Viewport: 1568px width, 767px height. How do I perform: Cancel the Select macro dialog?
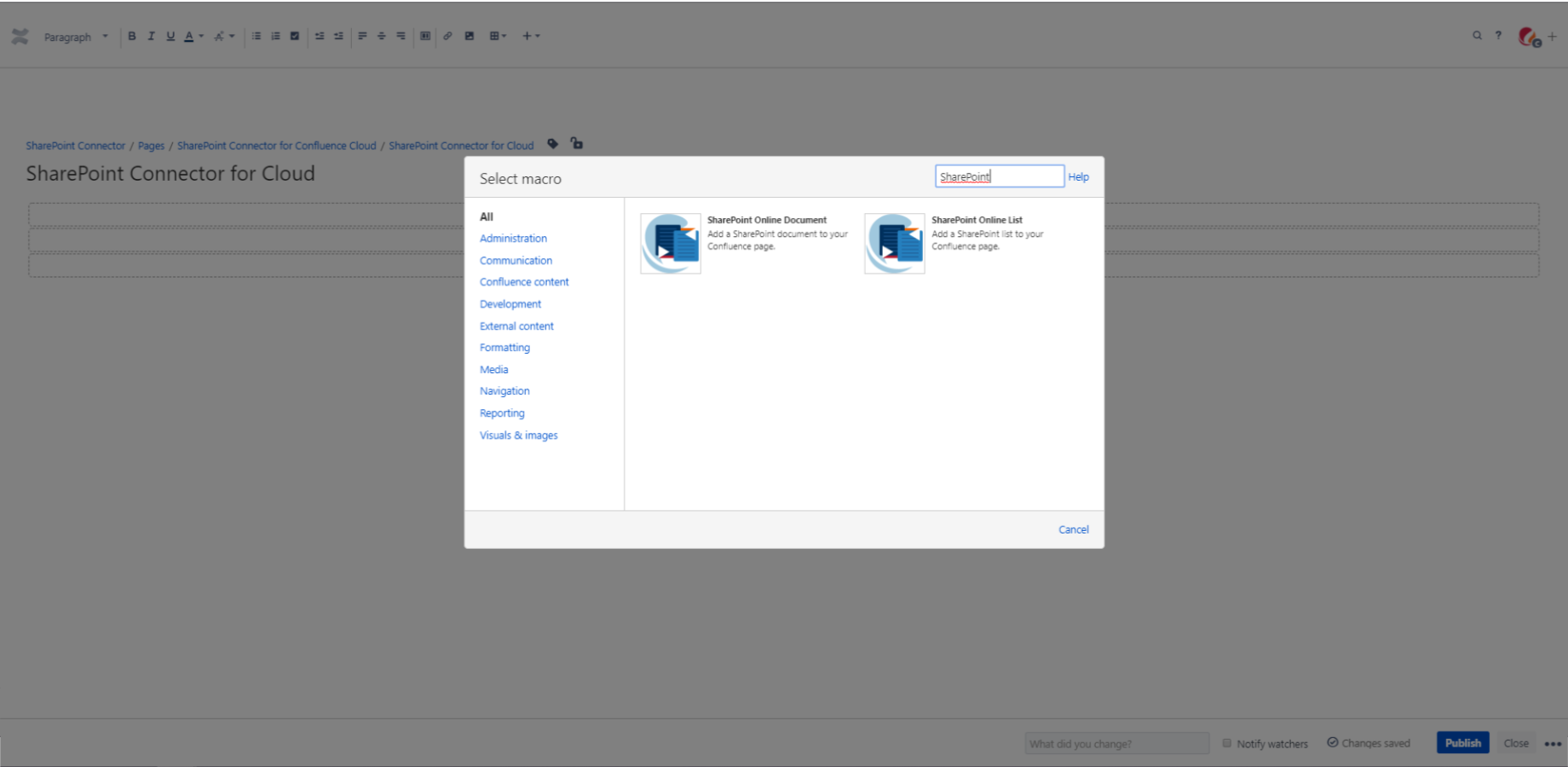(1073, 529)
